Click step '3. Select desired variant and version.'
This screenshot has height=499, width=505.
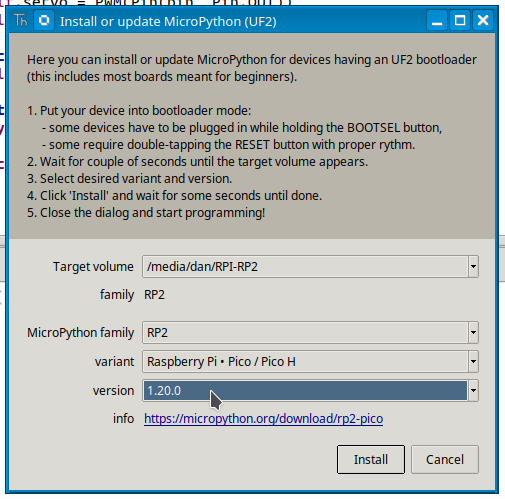[129, 179]
